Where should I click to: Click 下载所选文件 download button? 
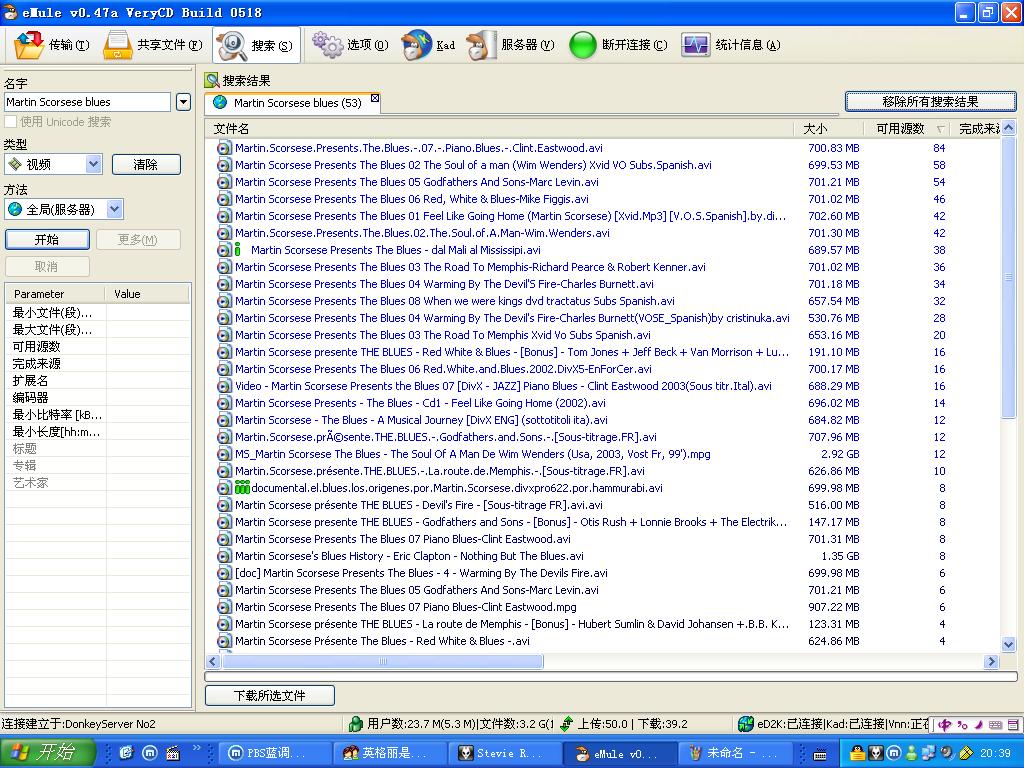(x=270, y=695)
